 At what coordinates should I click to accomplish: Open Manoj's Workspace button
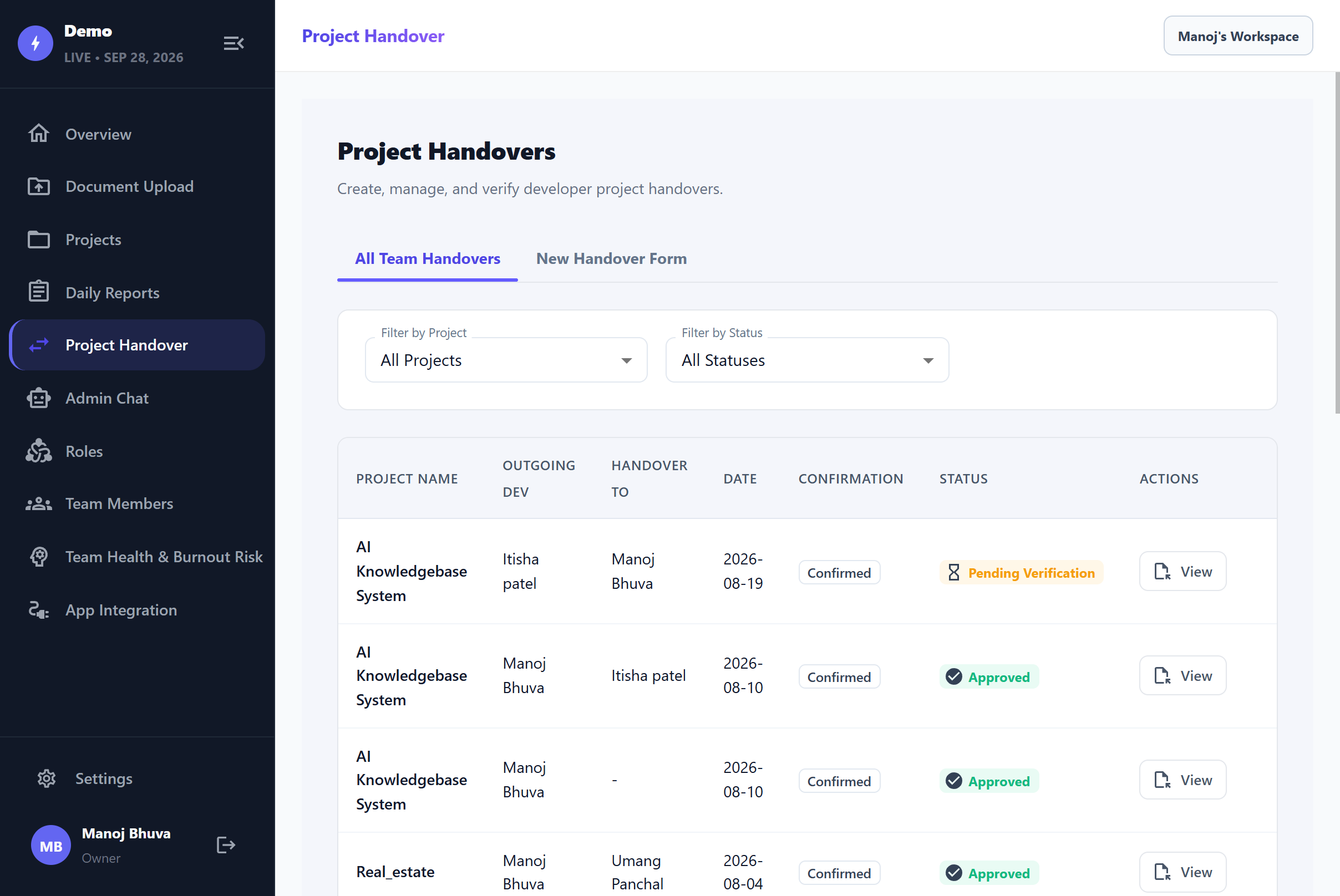click(1238, 36)
